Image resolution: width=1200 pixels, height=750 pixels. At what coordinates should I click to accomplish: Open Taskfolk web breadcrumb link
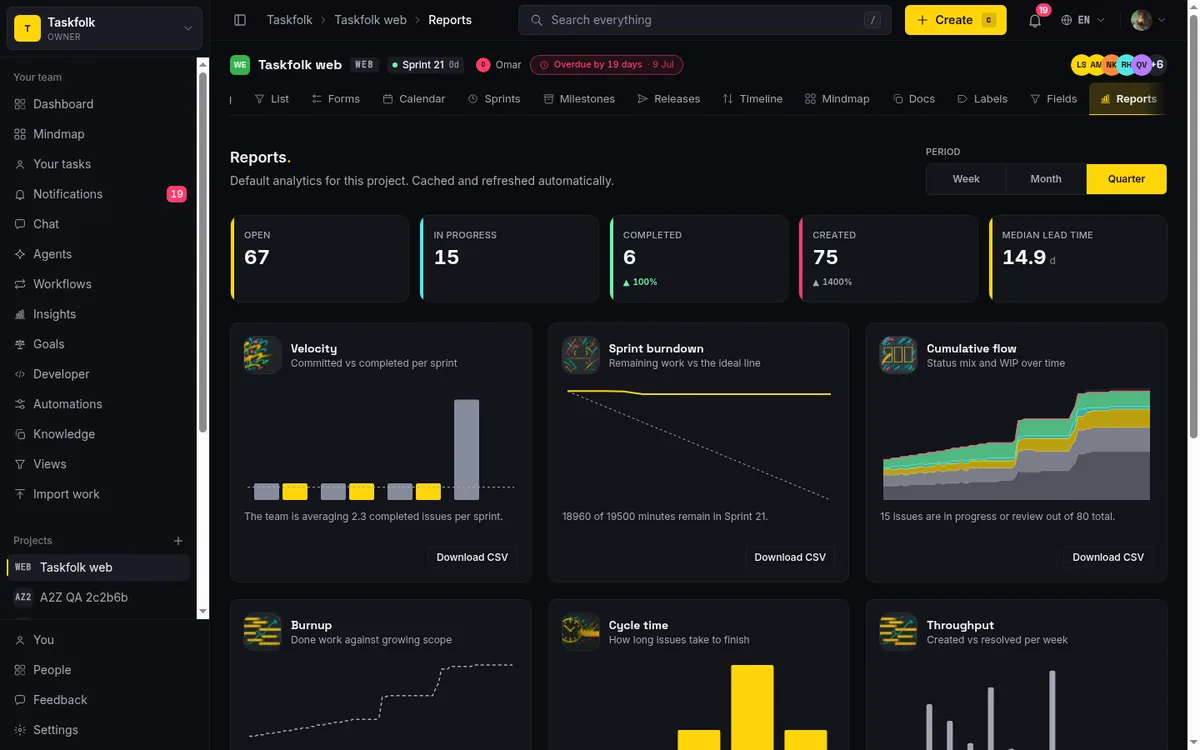(x=370, y=20)
